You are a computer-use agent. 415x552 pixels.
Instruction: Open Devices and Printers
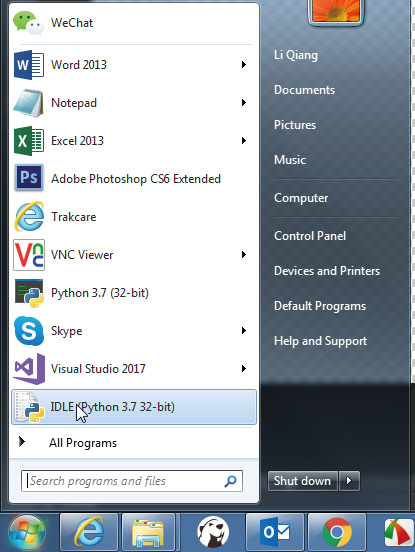327,271
